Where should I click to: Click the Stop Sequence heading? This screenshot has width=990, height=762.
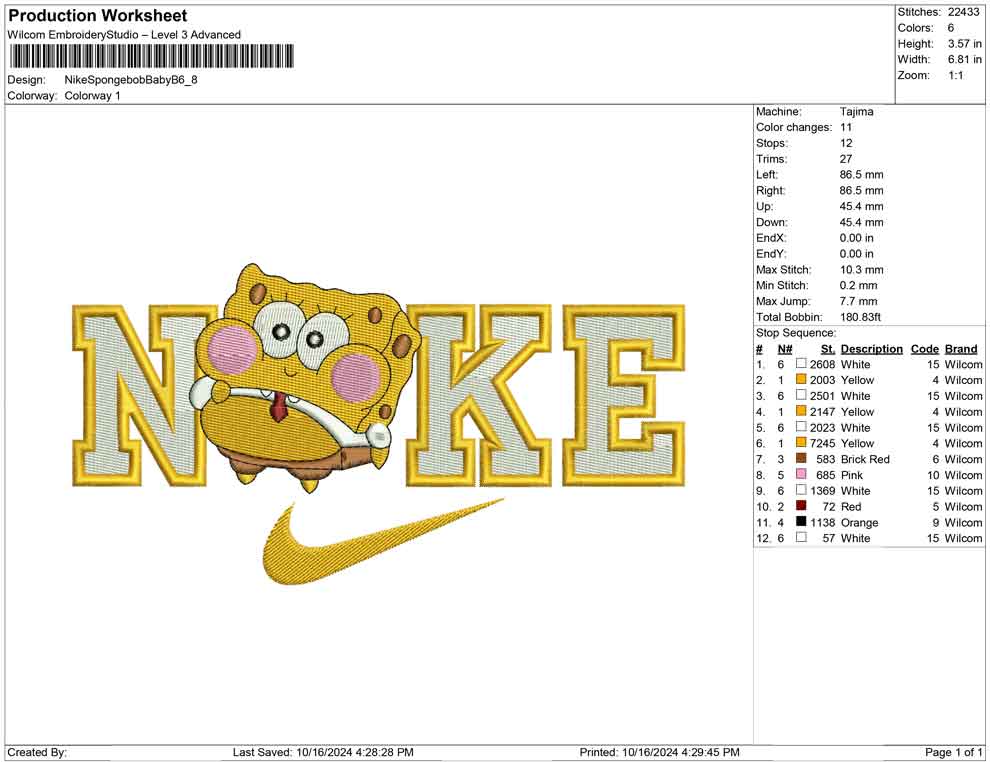796,333
